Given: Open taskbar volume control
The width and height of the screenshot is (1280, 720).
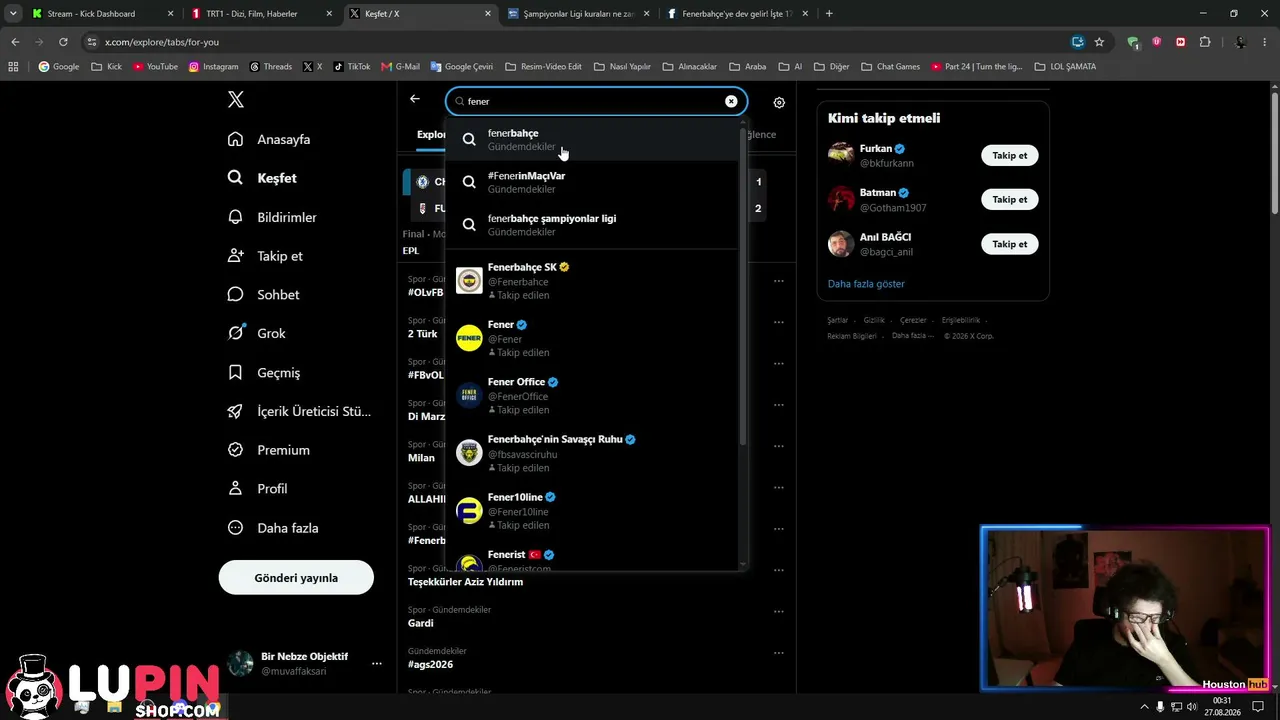Looking at the screenshot, I should tap(1191, 707).
